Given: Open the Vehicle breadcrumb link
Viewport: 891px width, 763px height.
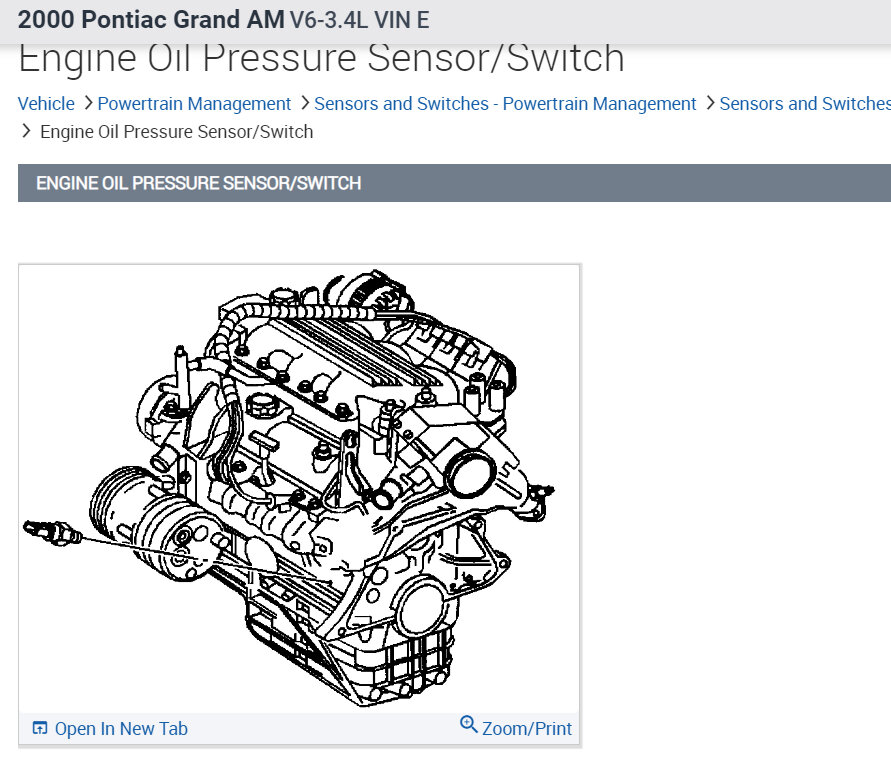Looking at the screenshot, I should [x=46, y=103].
